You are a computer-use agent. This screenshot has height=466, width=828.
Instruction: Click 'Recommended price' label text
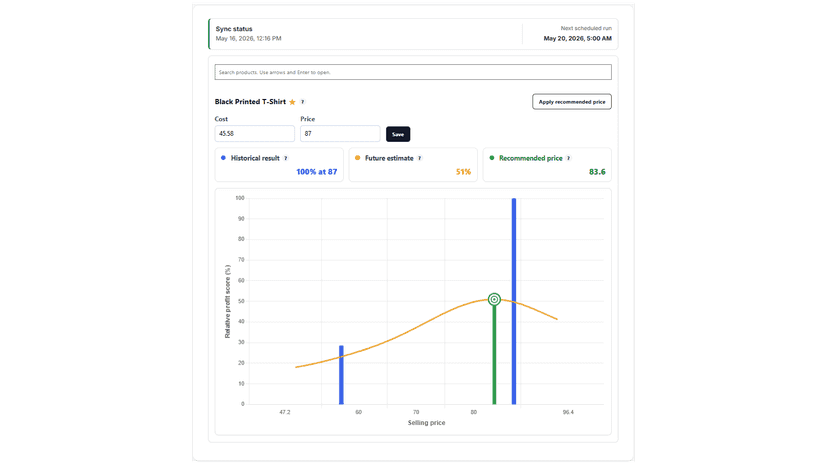(531, 158)
